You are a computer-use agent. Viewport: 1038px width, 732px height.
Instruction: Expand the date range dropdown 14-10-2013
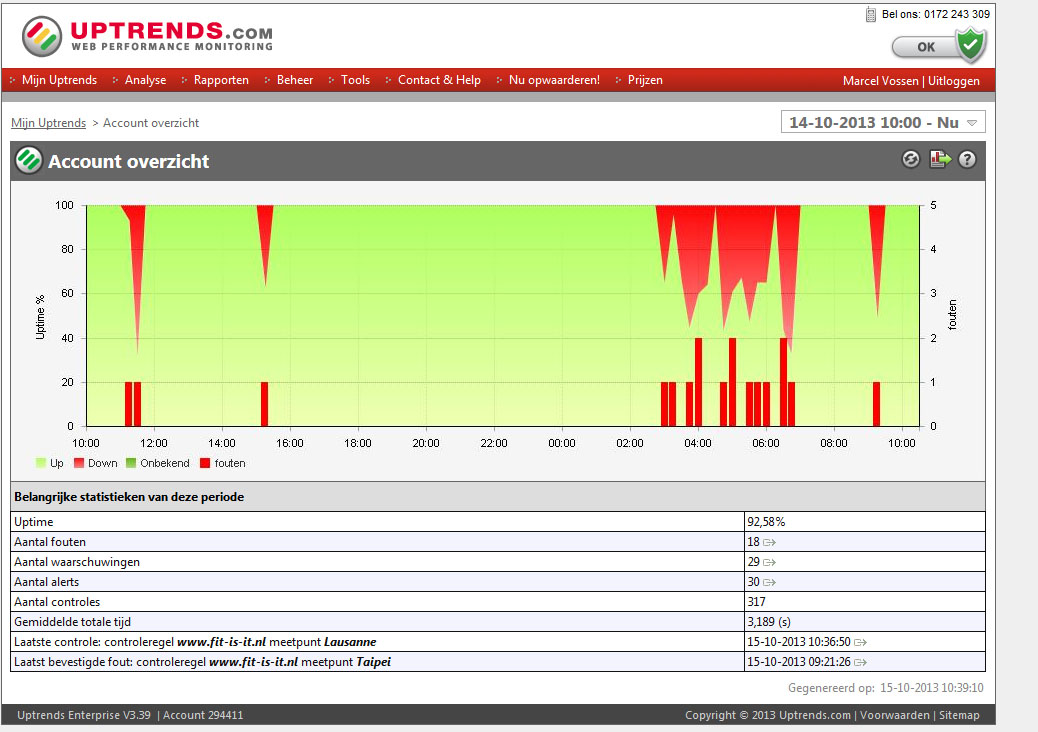883,123
